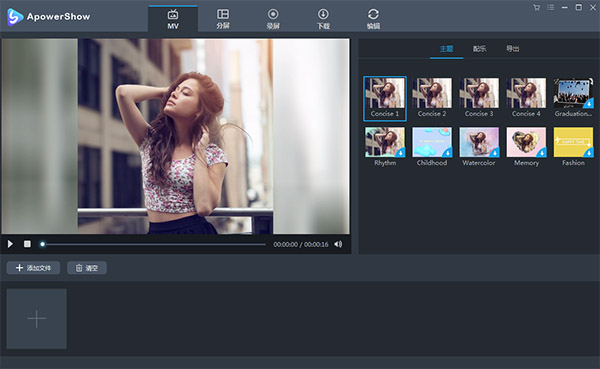This screenshot has width=600, height=369.
Task: Open the 编辑 convert/edit section
Action: click(373, 19)
